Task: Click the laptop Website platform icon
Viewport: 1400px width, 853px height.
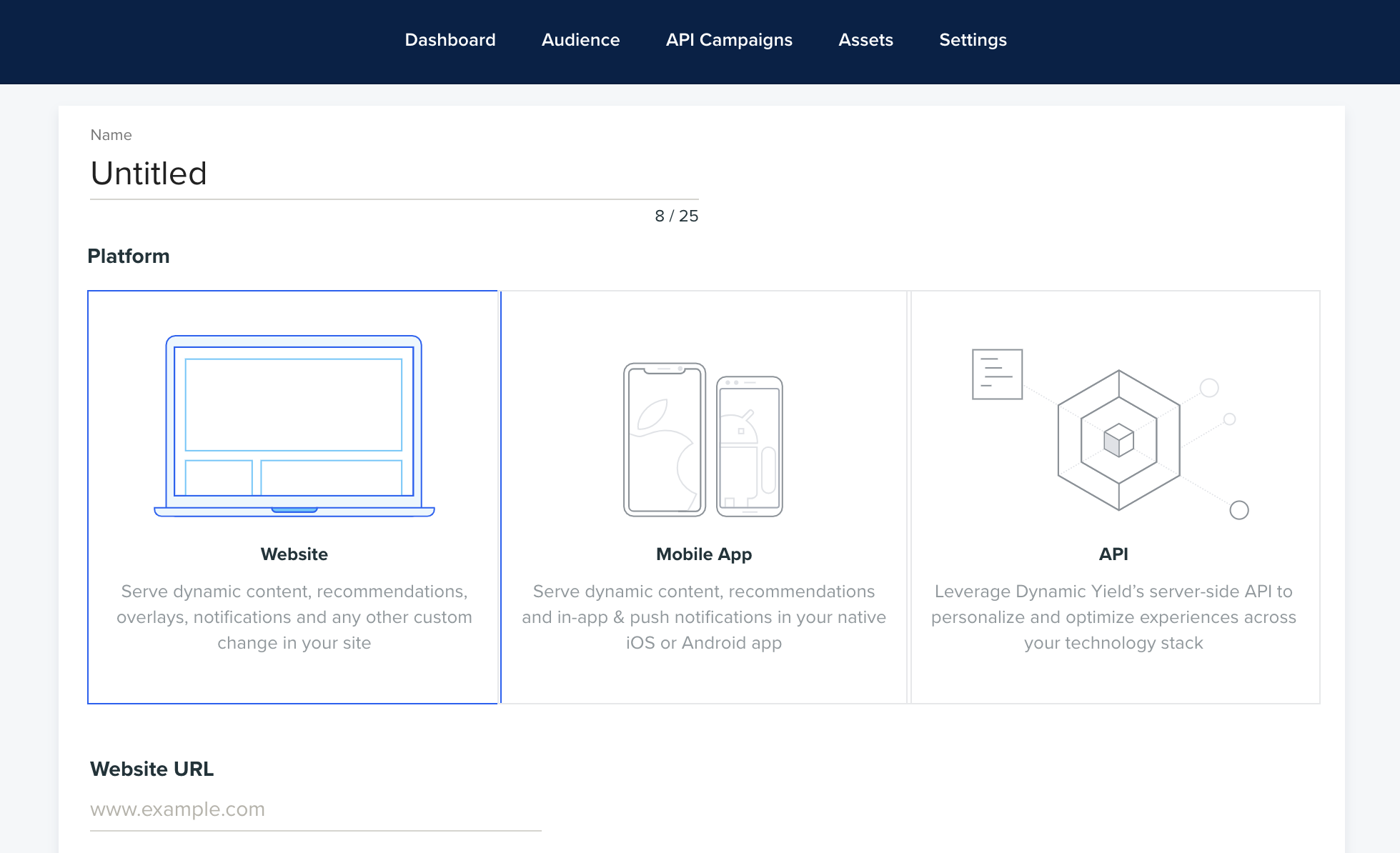Action: click(294, 426)
